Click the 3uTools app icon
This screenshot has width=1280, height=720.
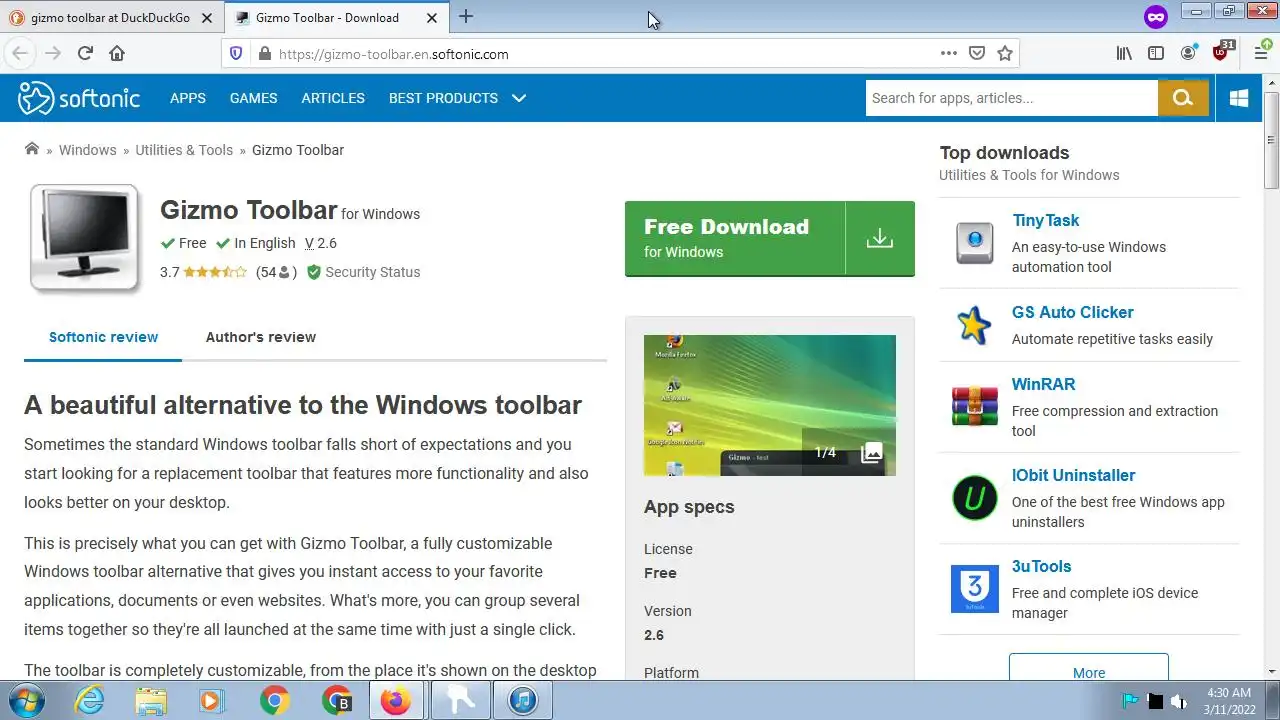974,589
